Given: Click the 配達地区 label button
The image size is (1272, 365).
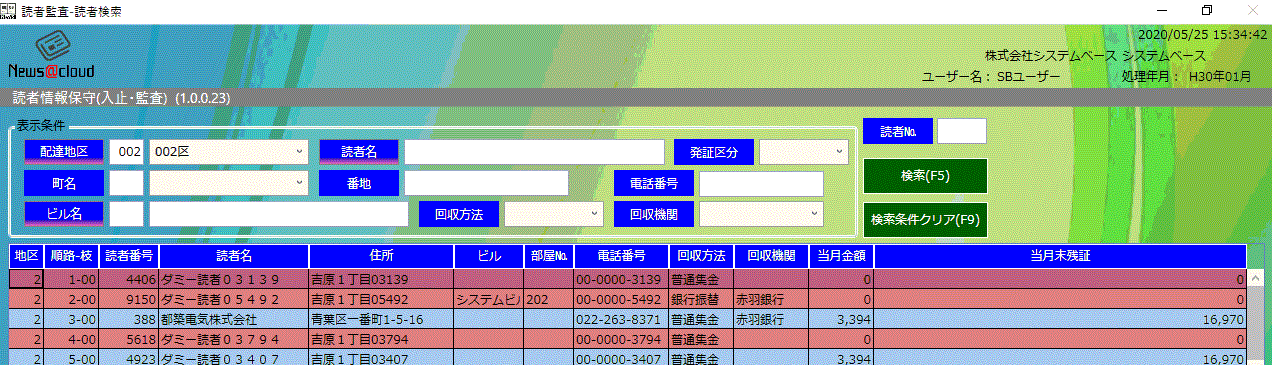Looking at the screenshot, I should [64, 152].
